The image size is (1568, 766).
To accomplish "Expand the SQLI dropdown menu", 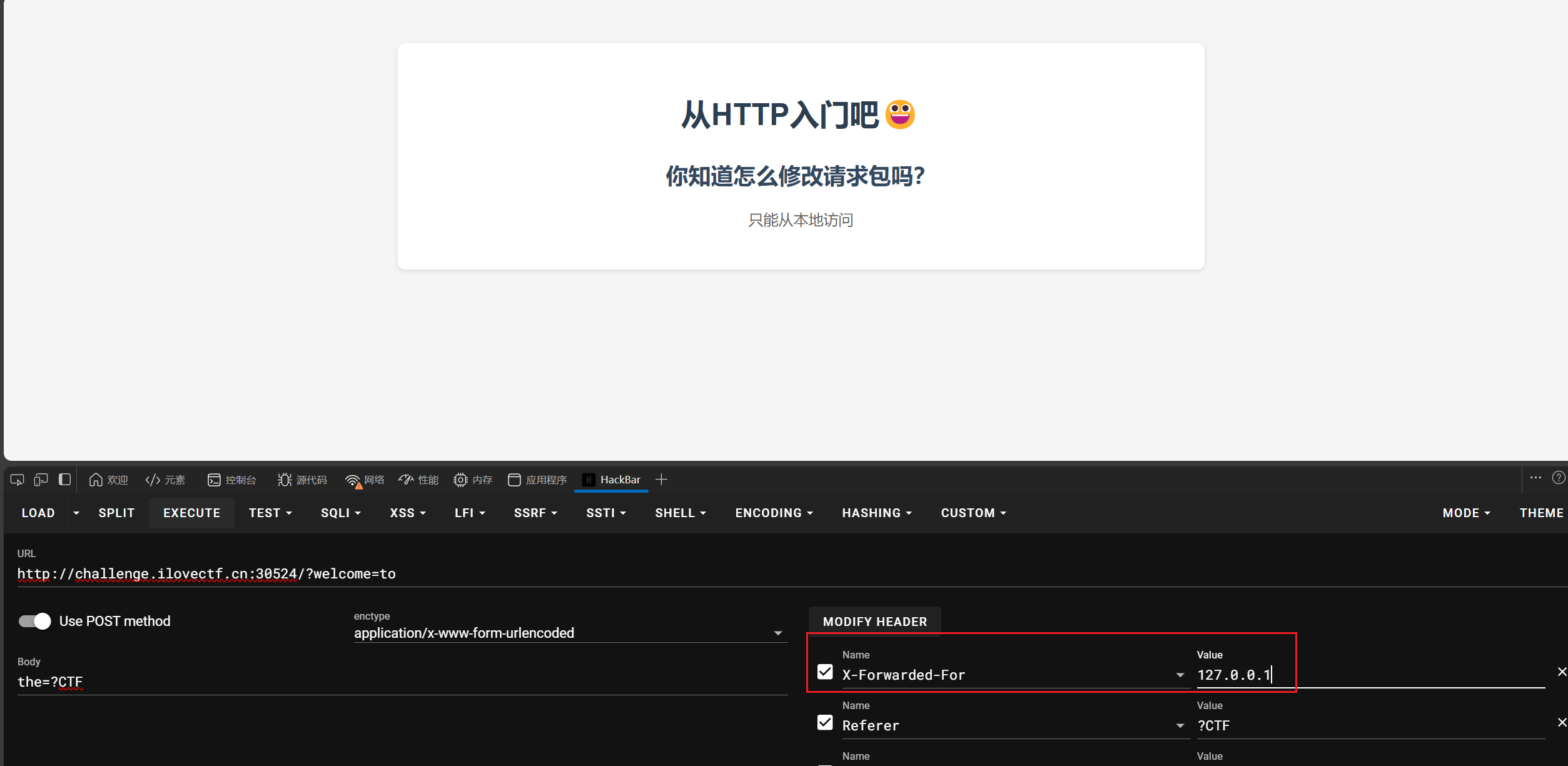I will (341, 513).
